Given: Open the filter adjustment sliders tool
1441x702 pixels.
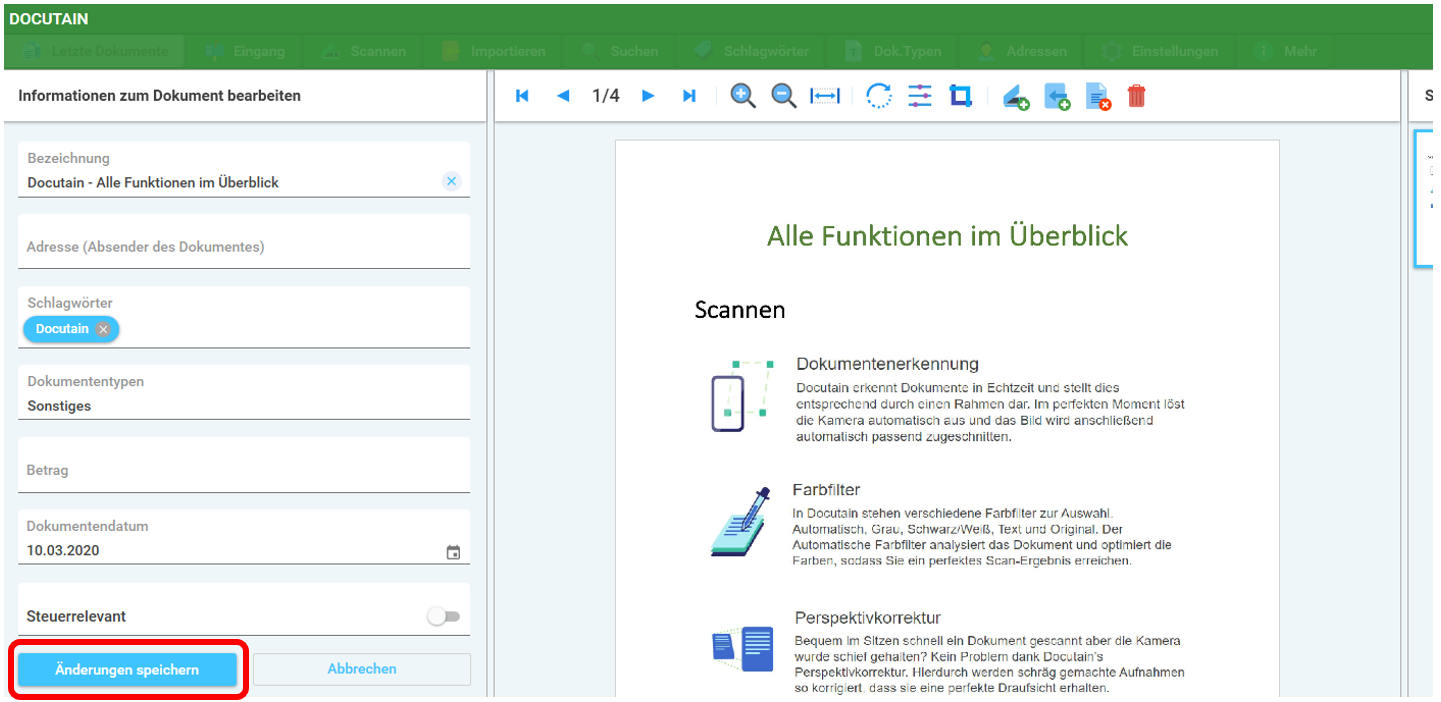Looking at the screenshot, I should point(920,96).
